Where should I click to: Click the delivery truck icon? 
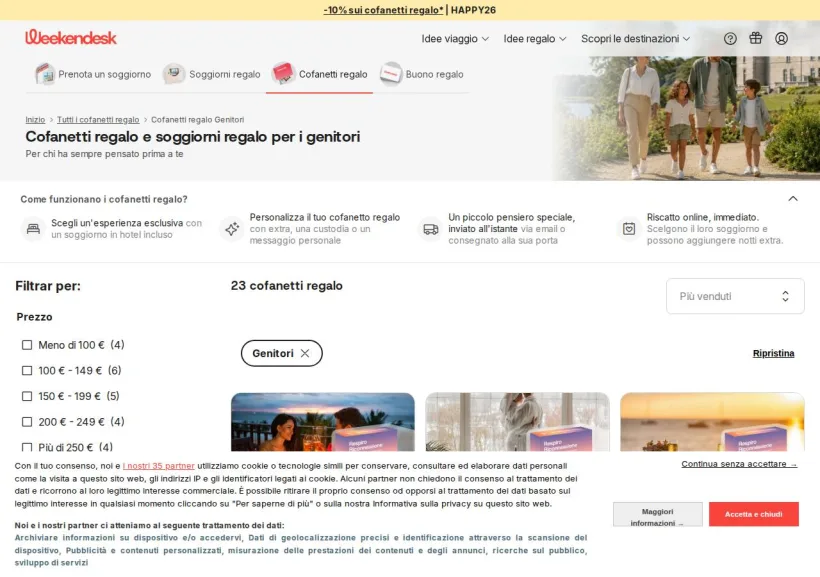coord(430,229)
